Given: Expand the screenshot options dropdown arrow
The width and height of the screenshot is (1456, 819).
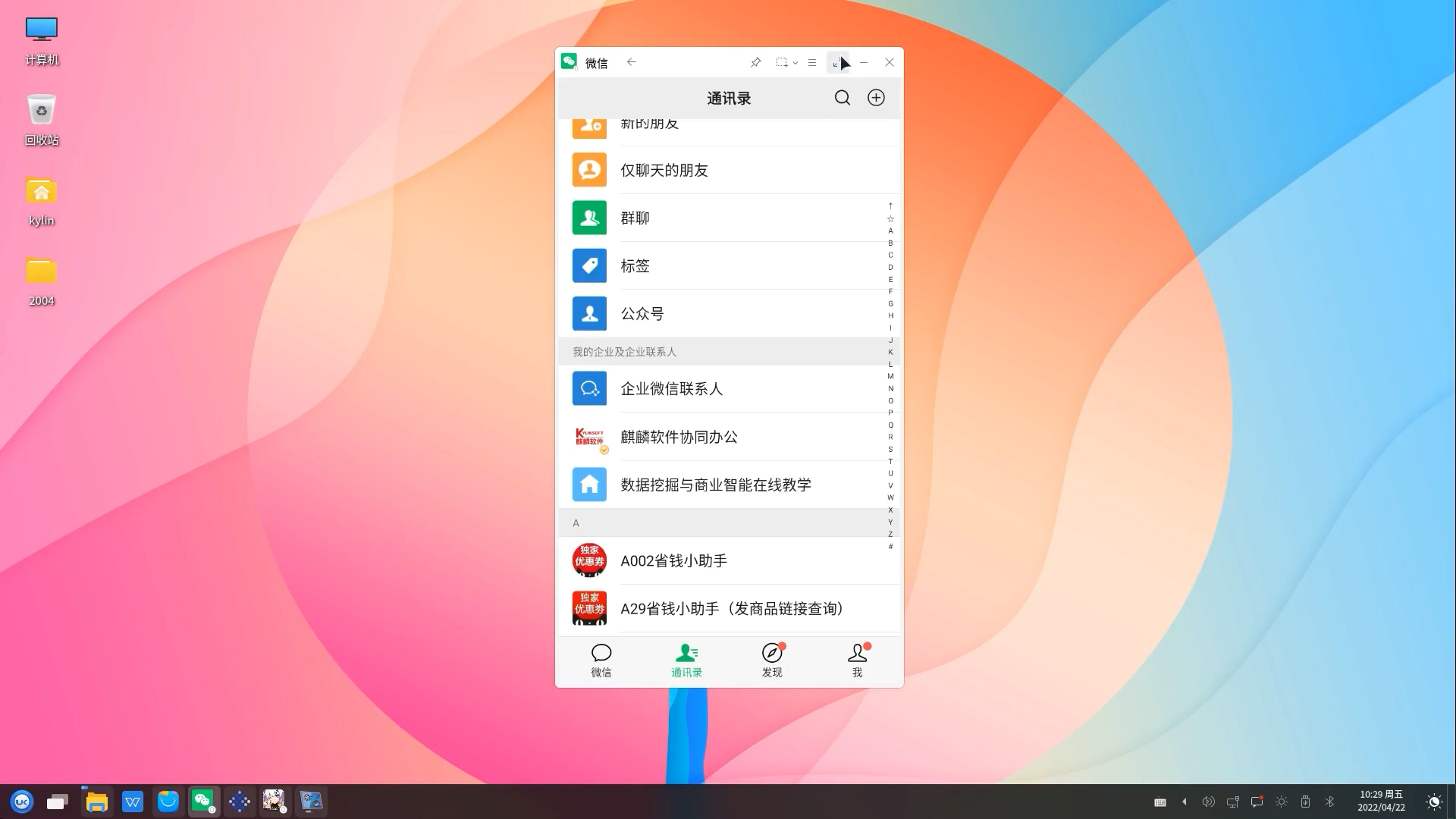Looking at the screenshot, I should pos(795,62).
